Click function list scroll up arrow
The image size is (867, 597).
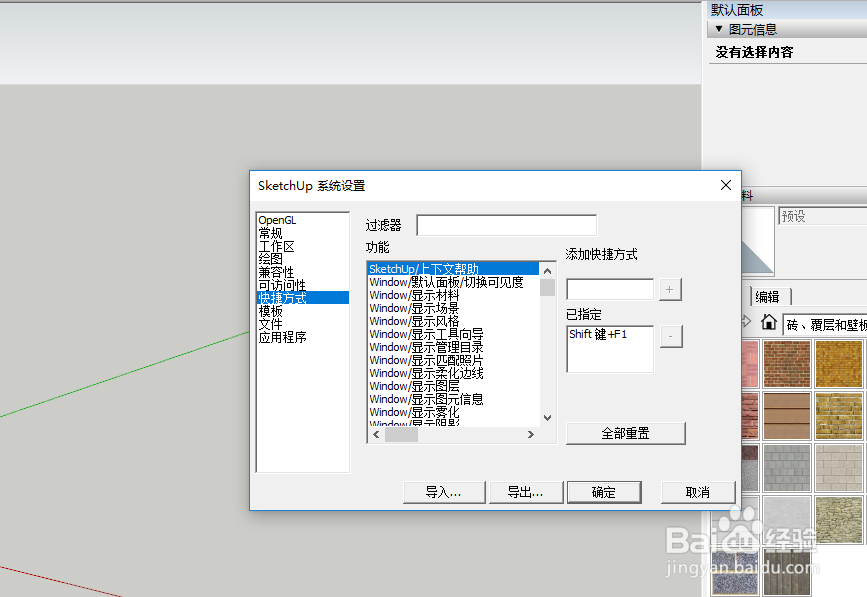coord(547,271)
